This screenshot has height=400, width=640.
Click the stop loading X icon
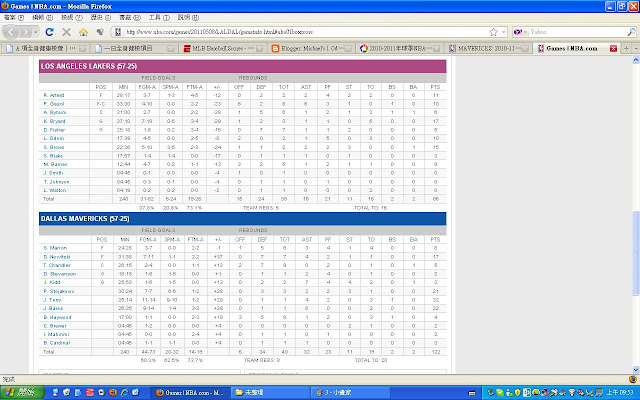tap(67, 32)
